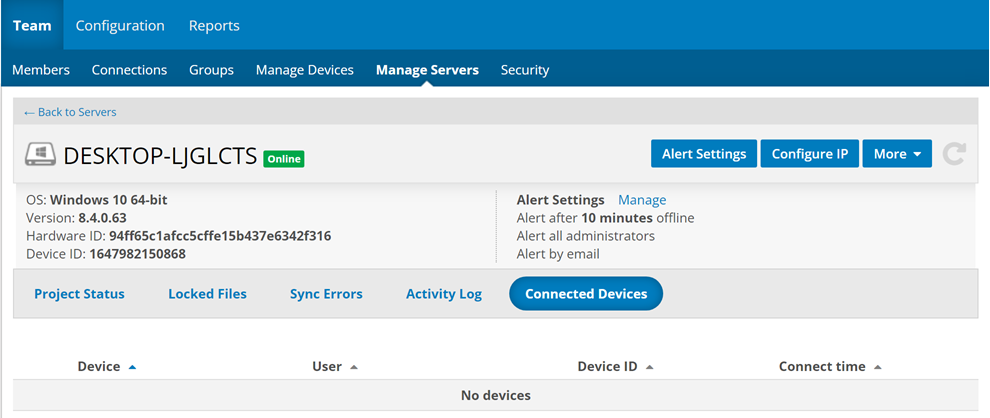The width and height of the screenshot is (990, 418).
Task: Sort by Connect time column arrow
Action: click(877, 367)
